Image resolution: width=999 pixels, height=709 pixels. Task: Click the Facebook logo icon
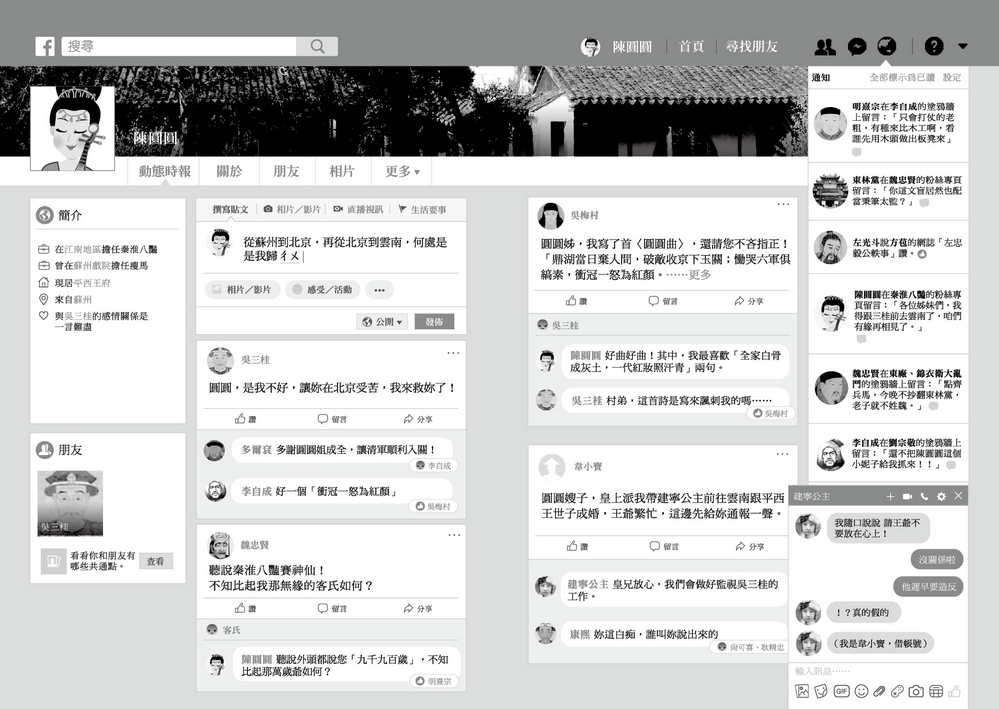[45, 47]
